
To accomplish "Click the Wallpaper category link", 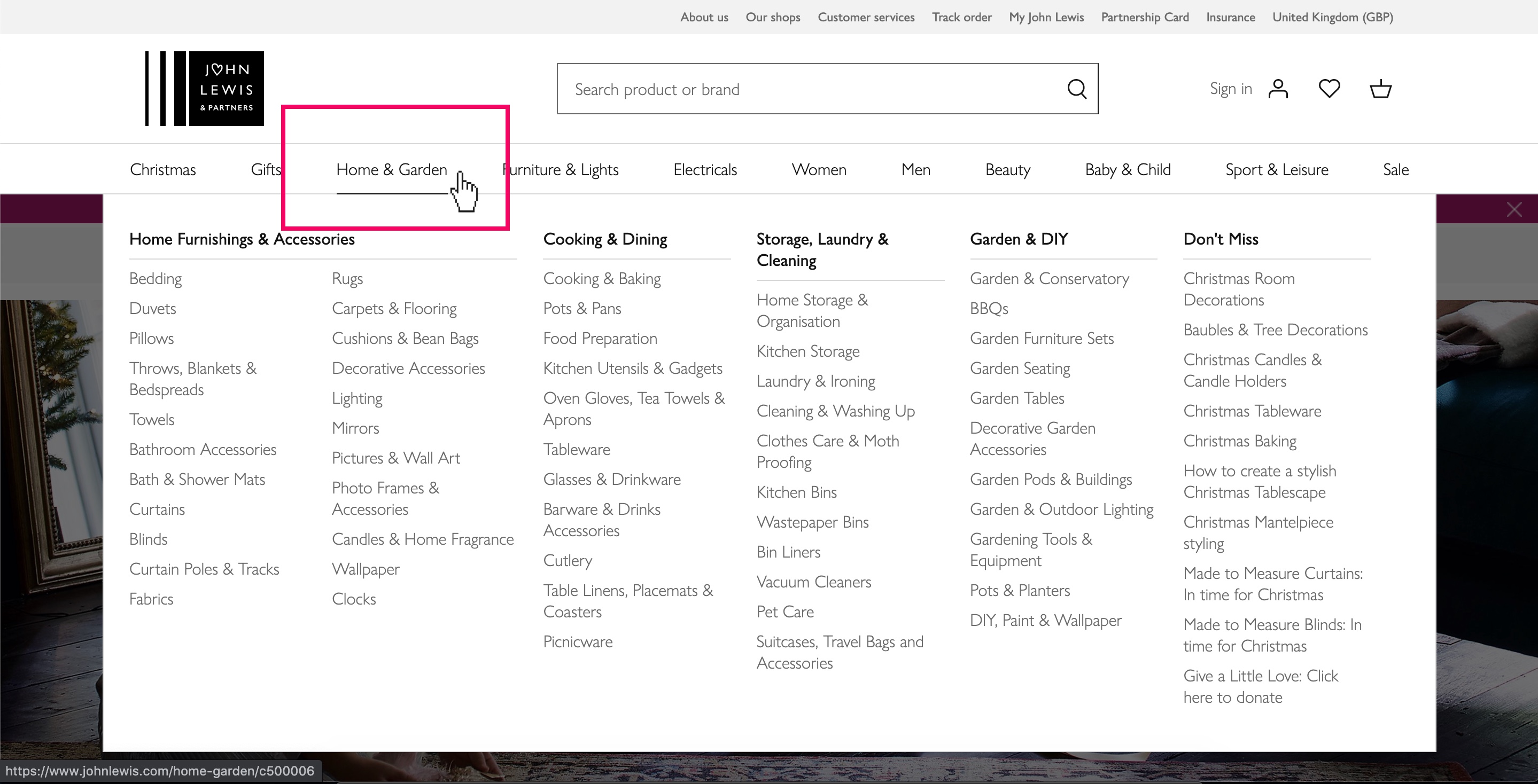I will [366, 569].
